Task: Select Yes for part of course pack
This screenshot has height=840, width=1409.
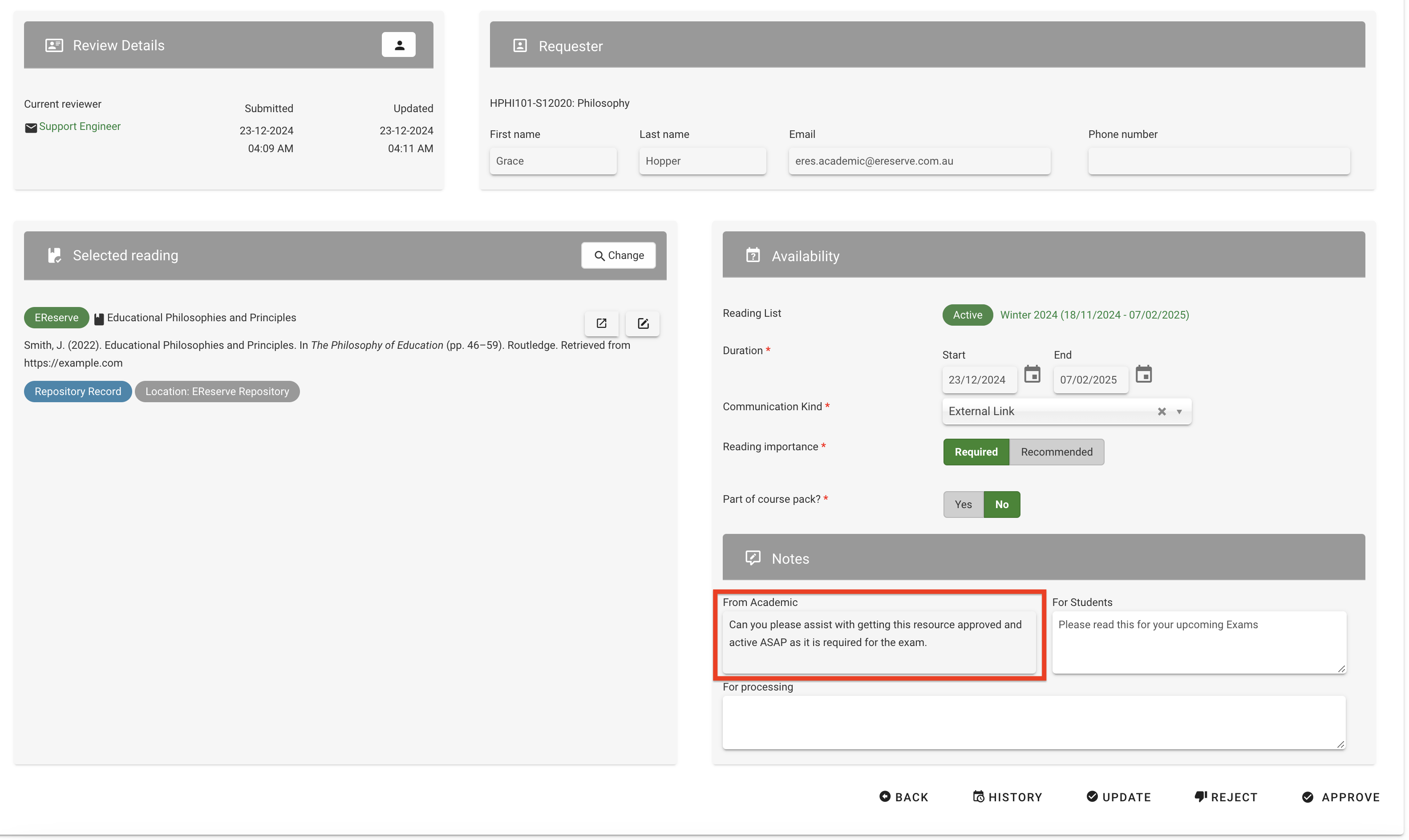Action: point(962,505)
